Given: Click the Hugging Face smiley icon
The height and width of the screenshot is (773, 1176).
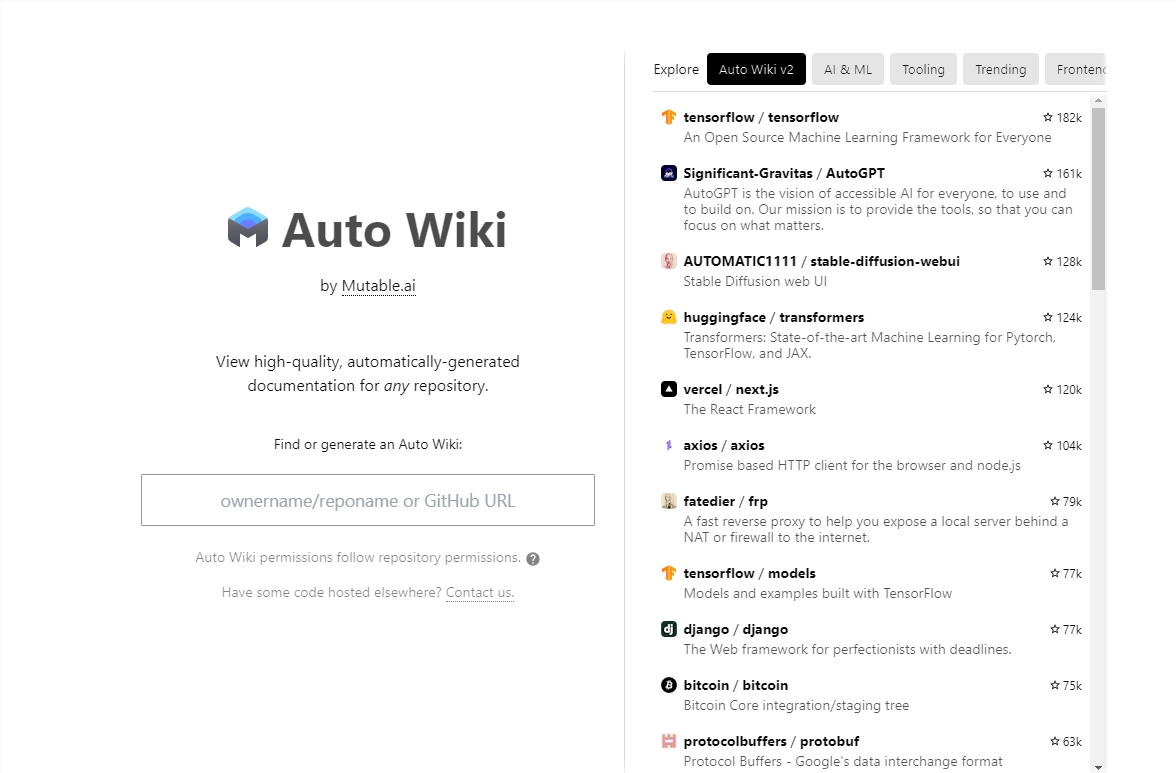Looking at the screenshot, I should [x=668, y=317].
